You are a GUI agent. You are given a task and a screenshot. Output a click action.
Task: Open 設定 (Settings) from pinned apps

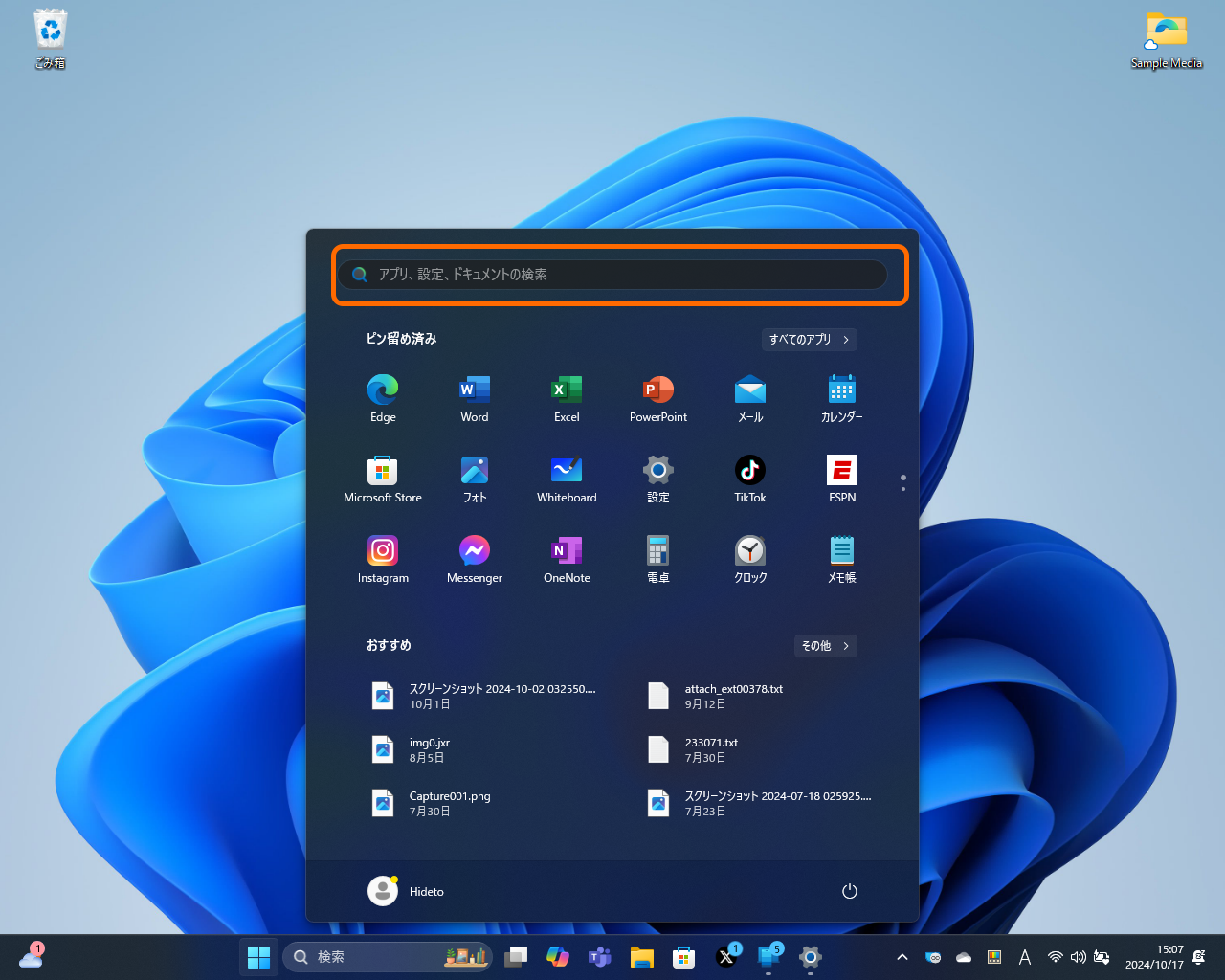click(x=658, y=479)
